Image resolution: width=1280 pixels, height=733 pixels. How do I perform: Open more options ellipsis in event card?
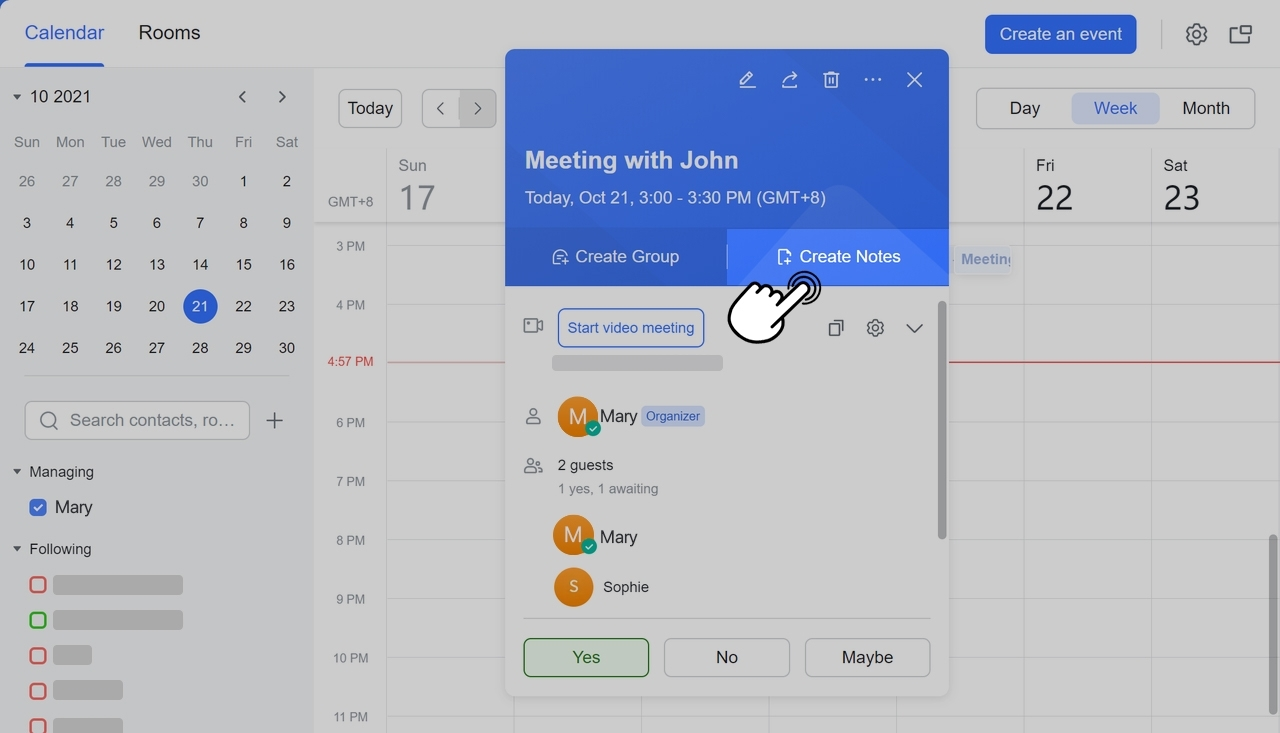click(x=873, y=80)
